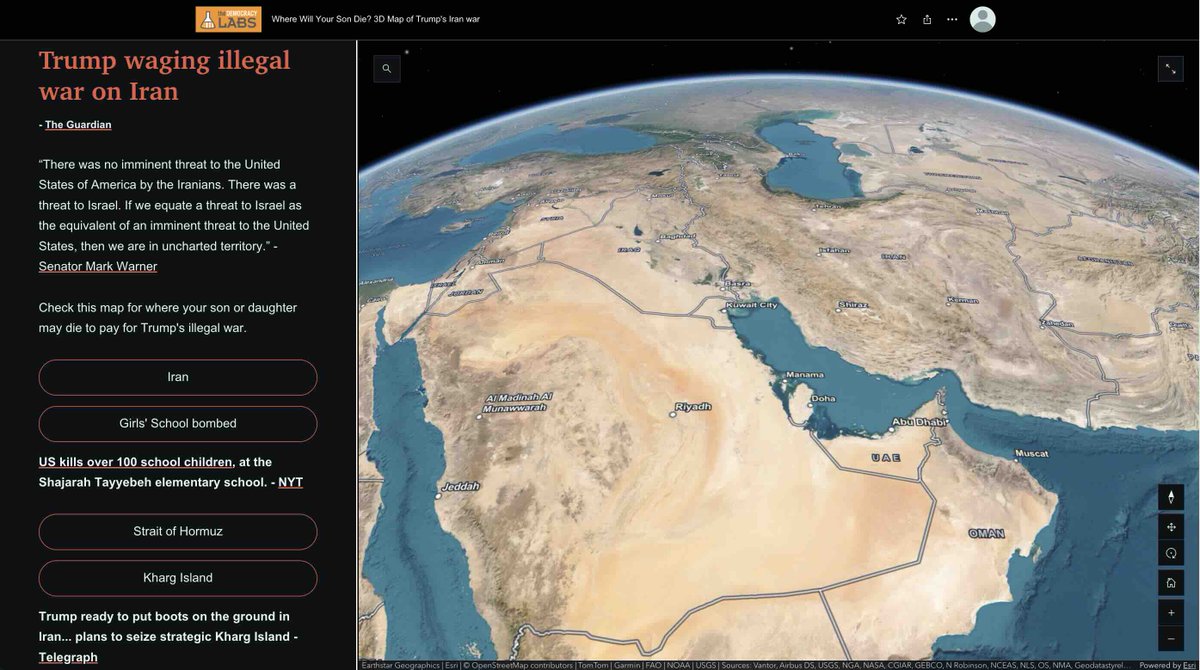
Task: Favorite this story with the star
Action: pyautogui.click(x=901, y=19)
